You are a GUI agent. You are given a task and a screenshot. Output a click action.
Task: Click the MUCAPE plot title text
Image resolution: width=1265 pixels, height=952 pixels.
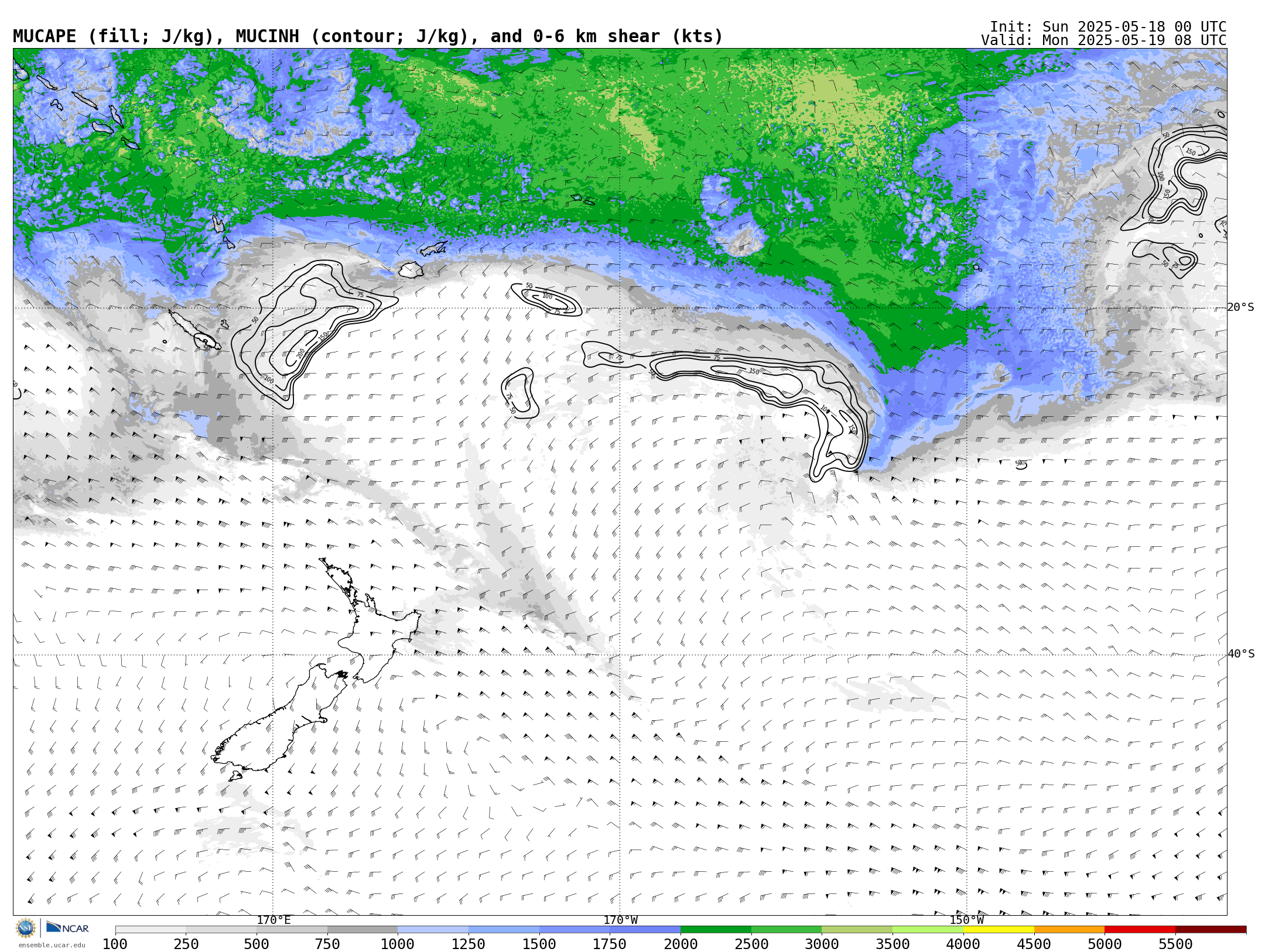368,36
